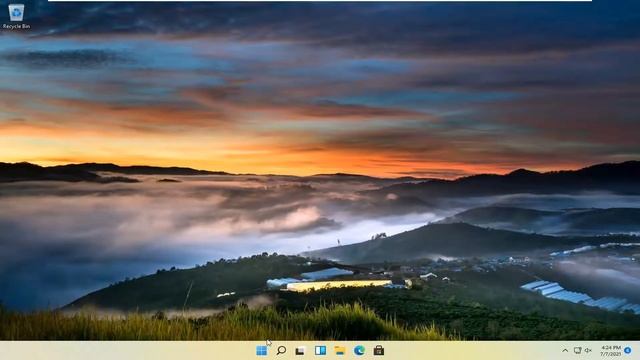
Task: Open network status tray icon
Action: (578, 351)
